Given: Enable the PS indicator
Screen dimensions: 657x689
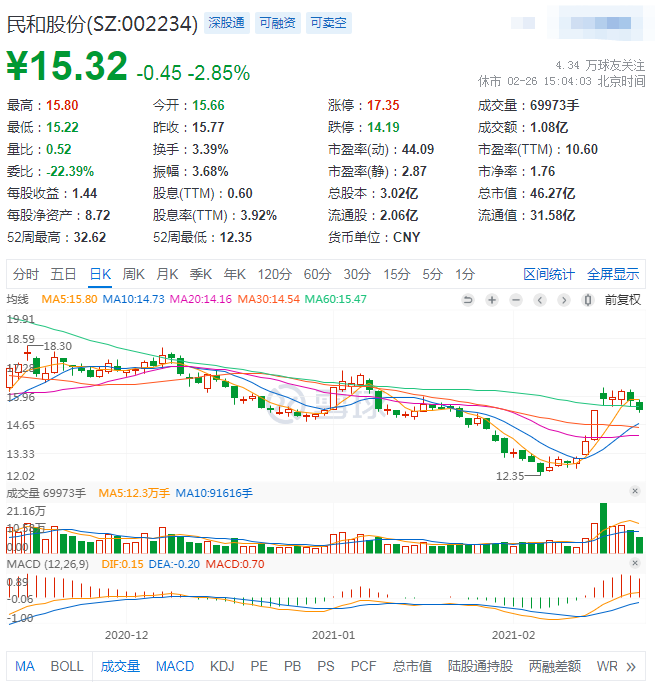Looking at the screenshot, I should tap(326, 667).
